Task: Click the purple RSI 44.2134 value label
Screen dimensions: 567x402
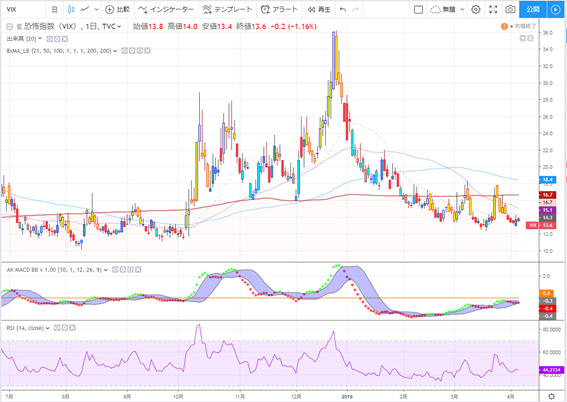Action: click(551, 370)
